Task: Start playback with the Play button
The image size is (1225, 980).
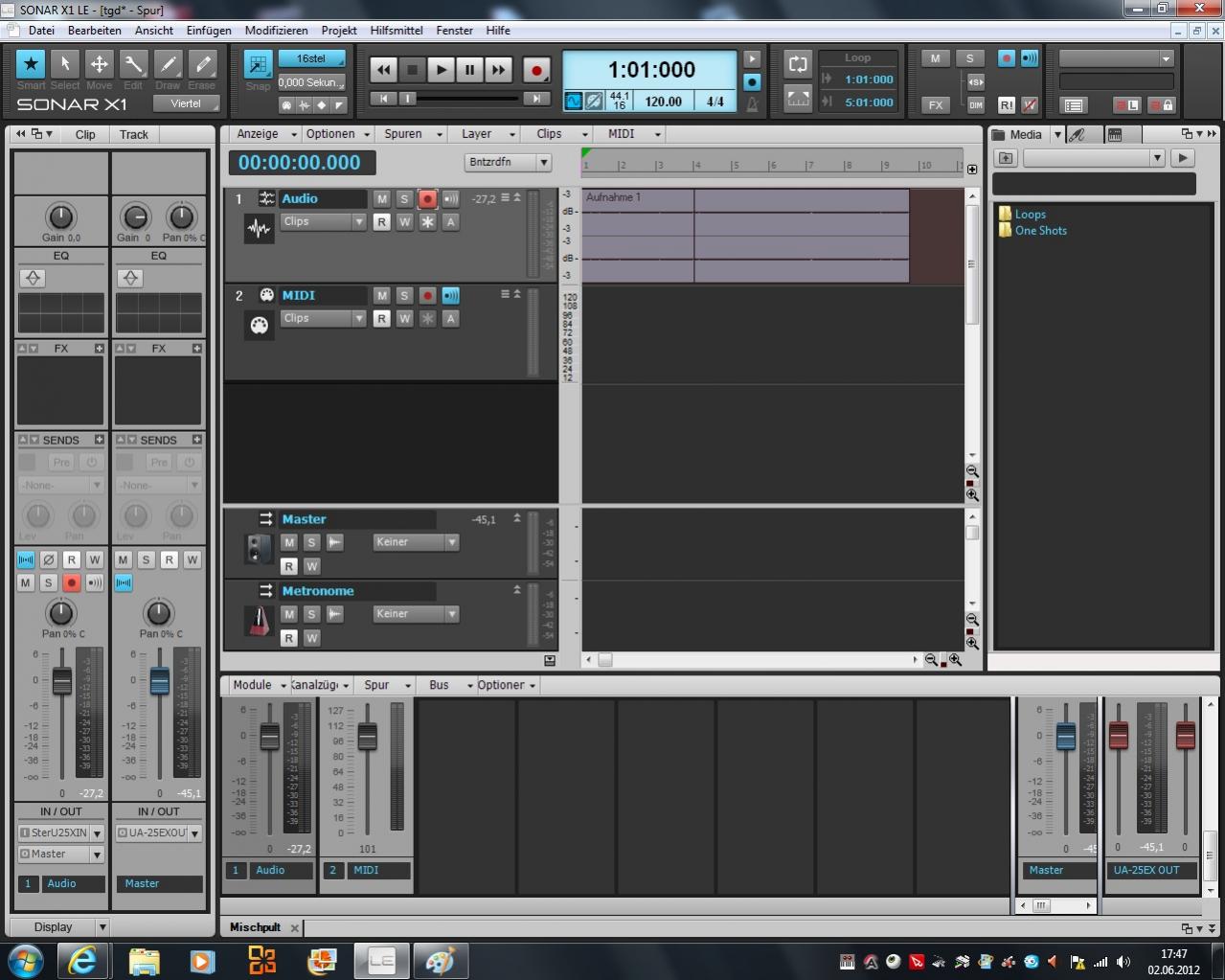Action: pos(441,70)
